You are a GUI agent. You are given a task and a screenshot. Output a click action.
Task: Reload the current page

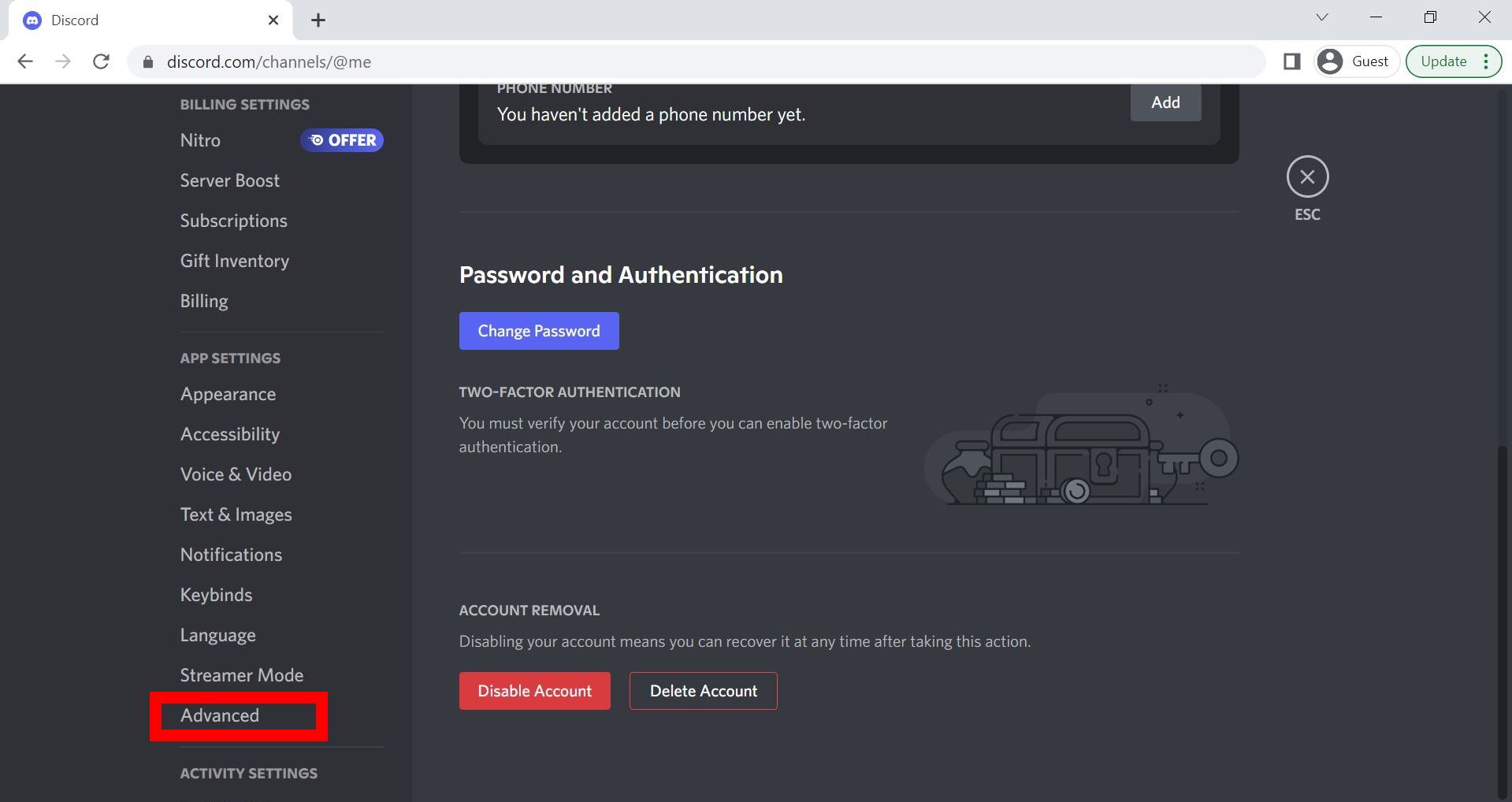(101, 61)
